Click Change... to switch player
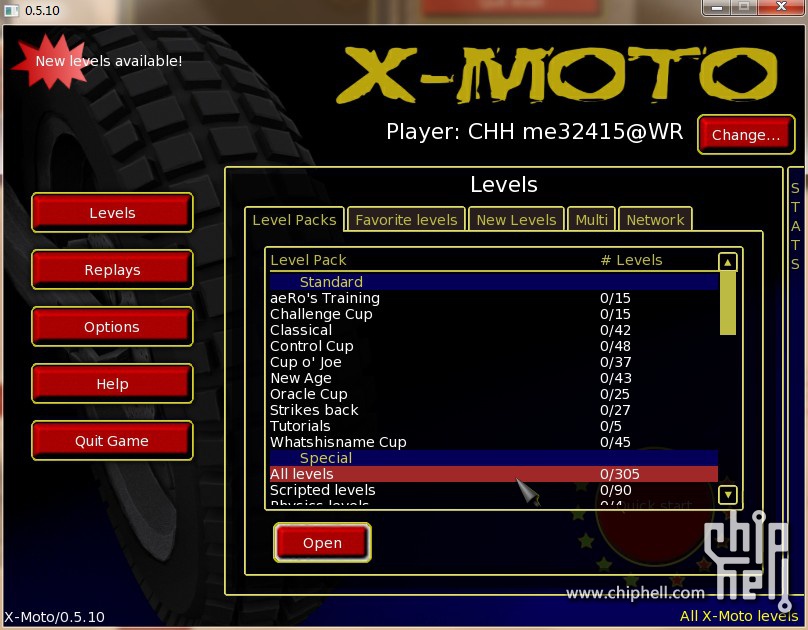 pos(746,134)
